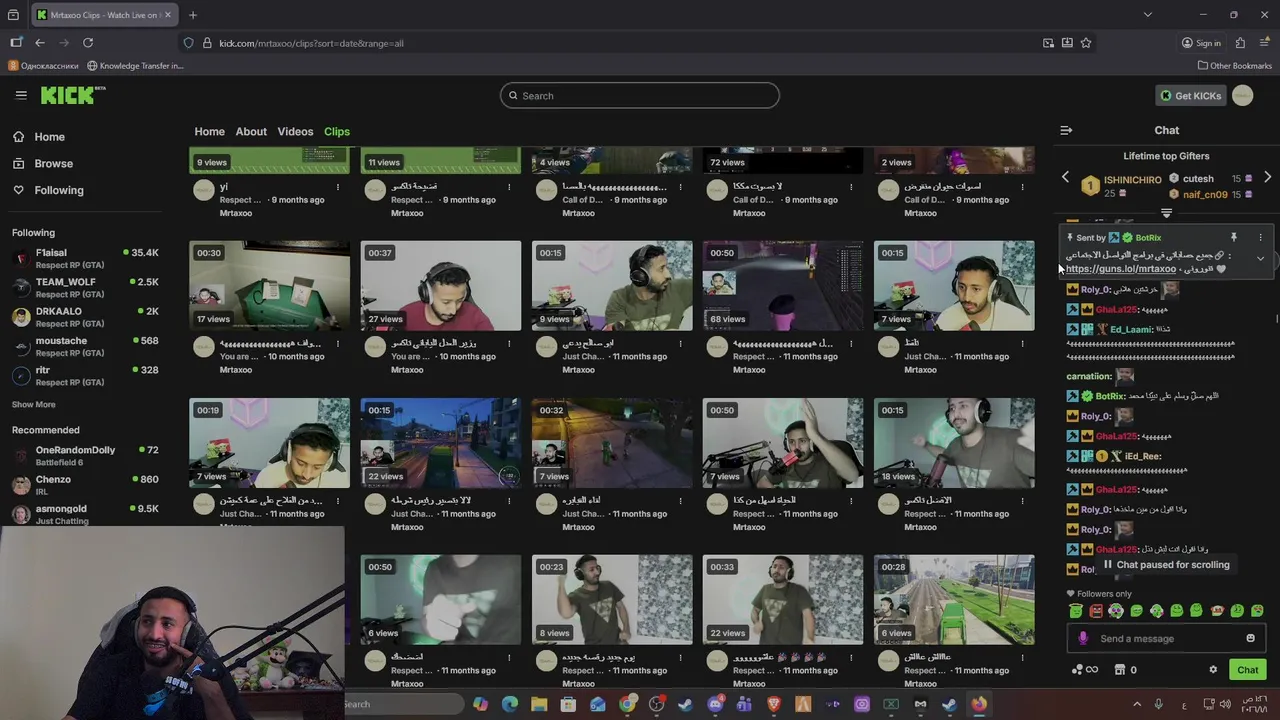Image resolution: width=1280 pixels, height=720 pixels.
Task: Open chat settings gear icon
Action: pos(1213,670)
